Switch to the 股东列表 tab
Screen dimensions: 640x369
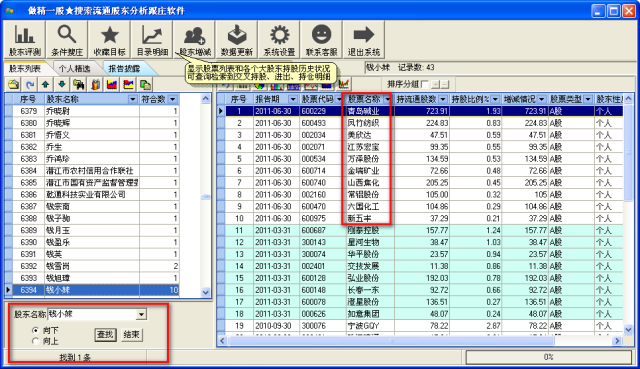tap(25, 69)
